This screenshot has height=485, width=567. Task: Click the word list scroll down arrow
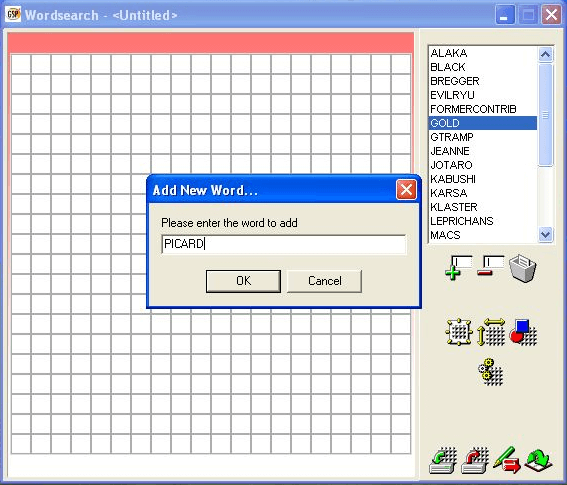pos(545,234)
